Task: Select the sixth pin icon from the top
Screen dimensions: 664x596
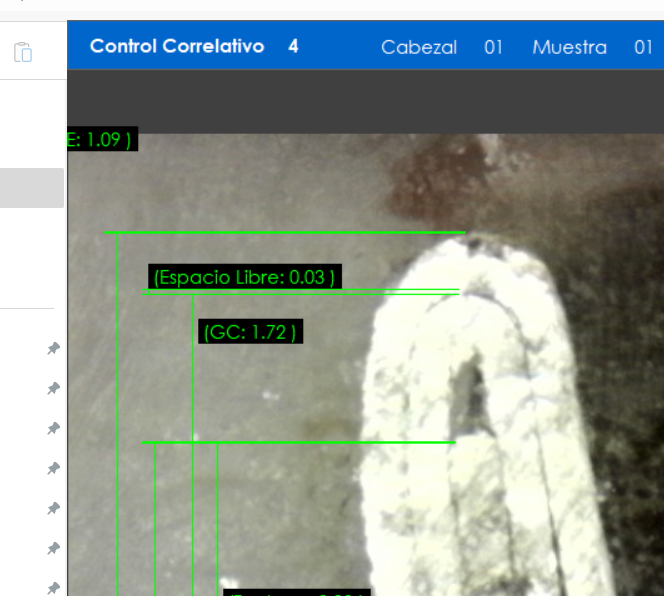Action: (x=53, y=548)
